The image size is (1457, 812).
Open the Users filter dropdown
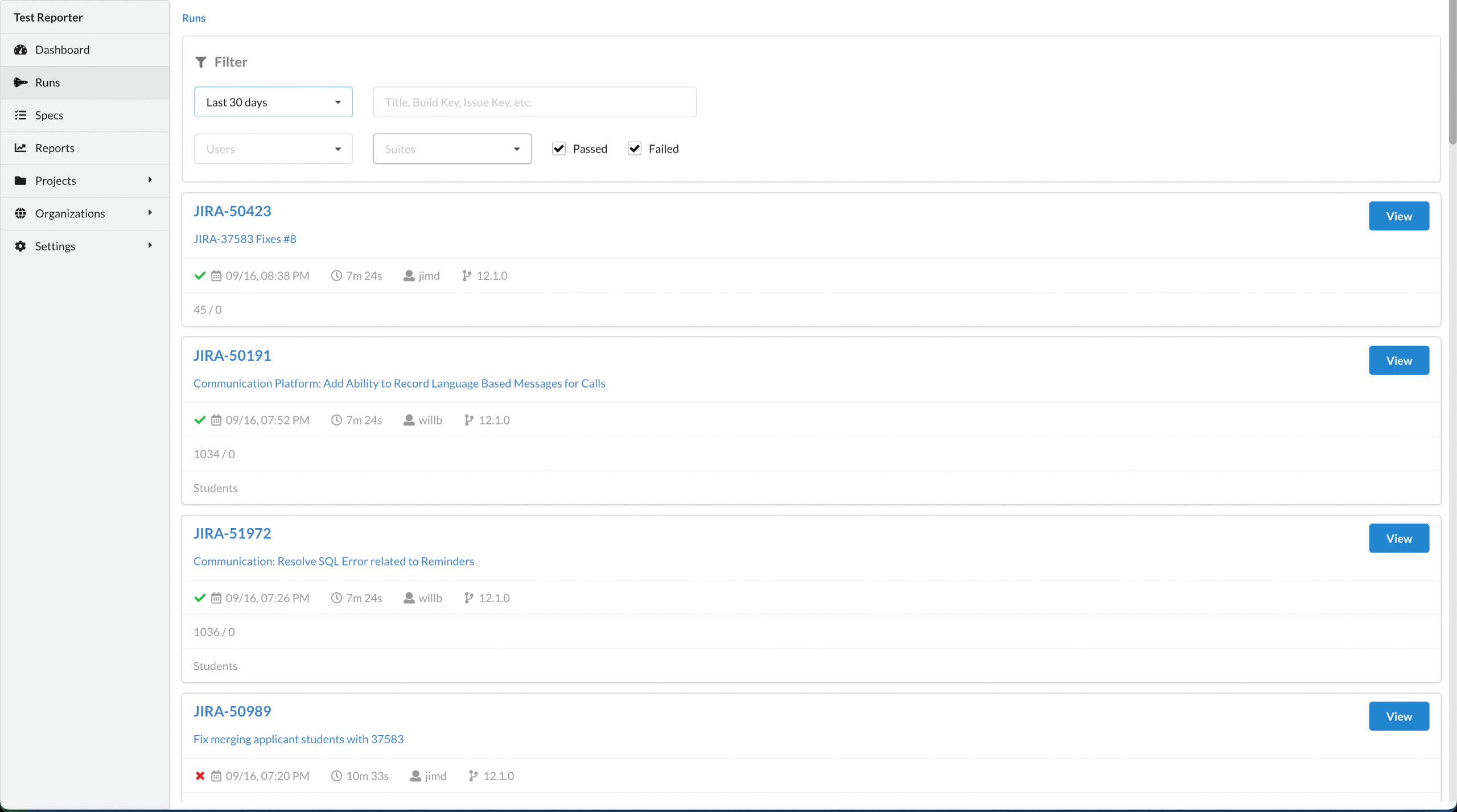[273, 149]
